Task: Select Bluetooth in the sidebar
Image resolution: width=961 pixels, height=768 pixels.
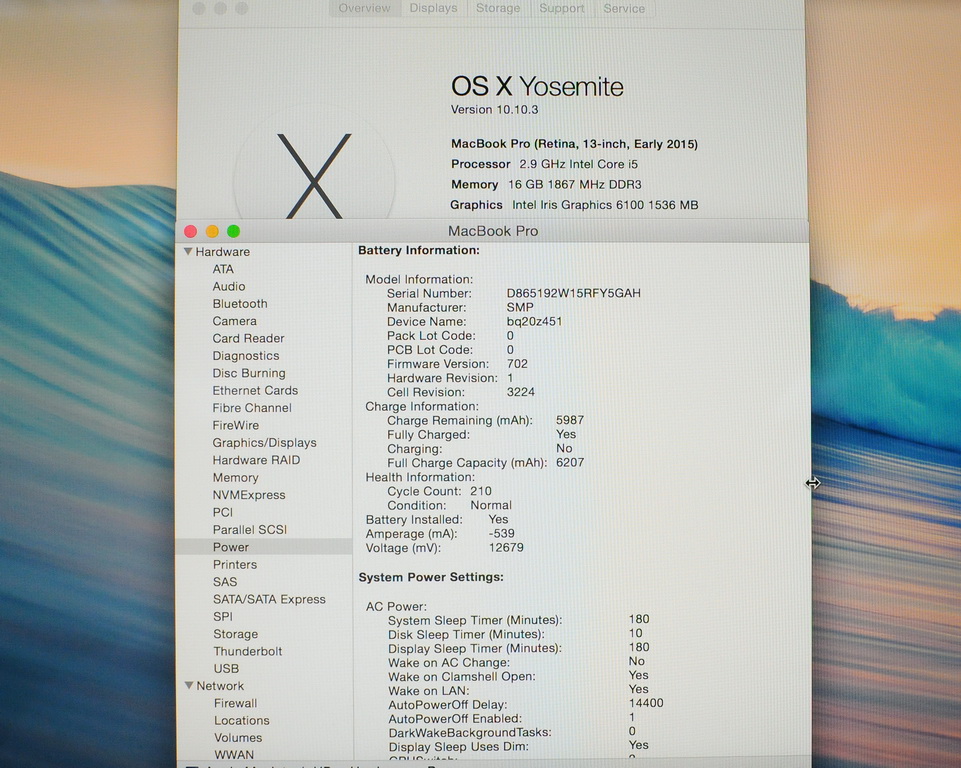Action: click(x=240, y=303)
